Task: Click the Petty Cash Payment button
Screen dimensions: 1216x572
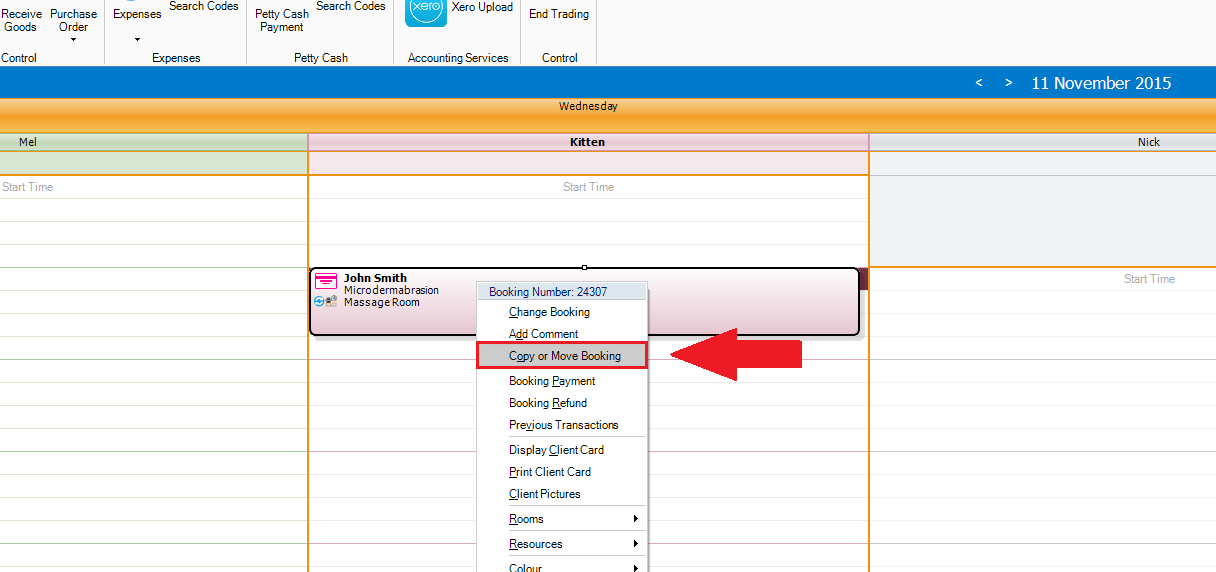Action: point(282,20)
